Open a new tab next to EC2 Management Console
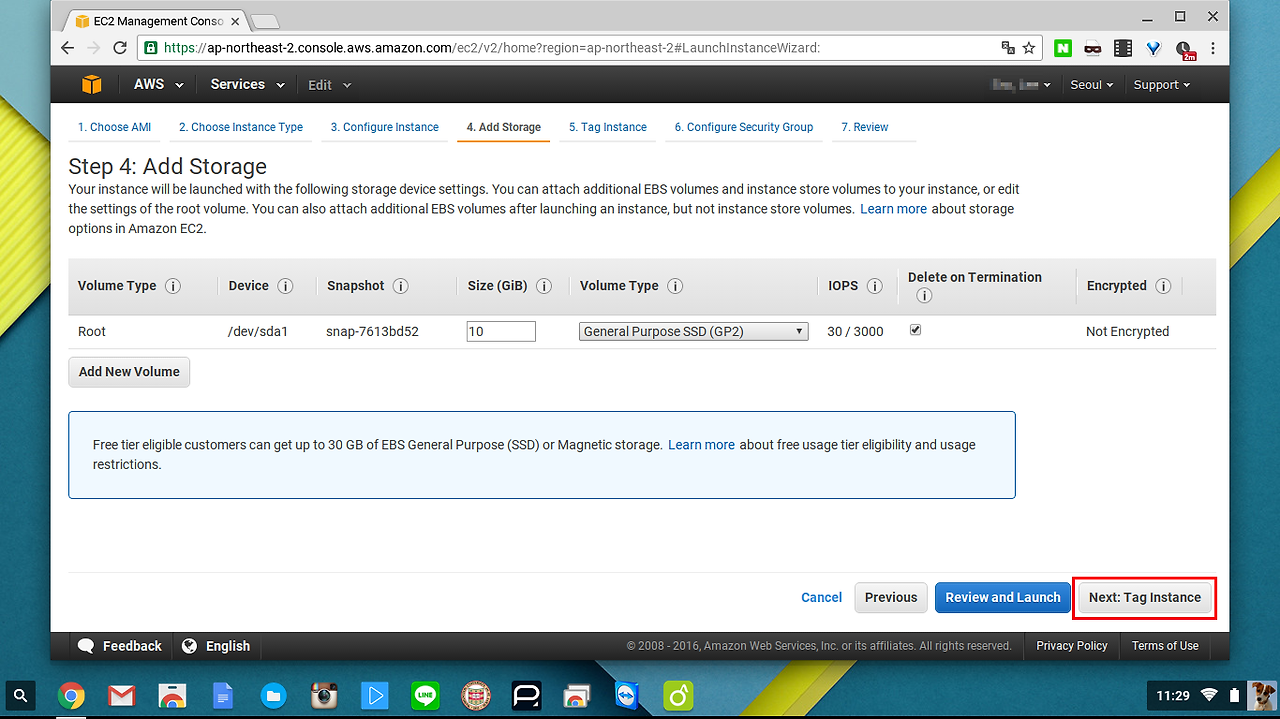Screen dimensions: 1280x719 coord(264,21)
